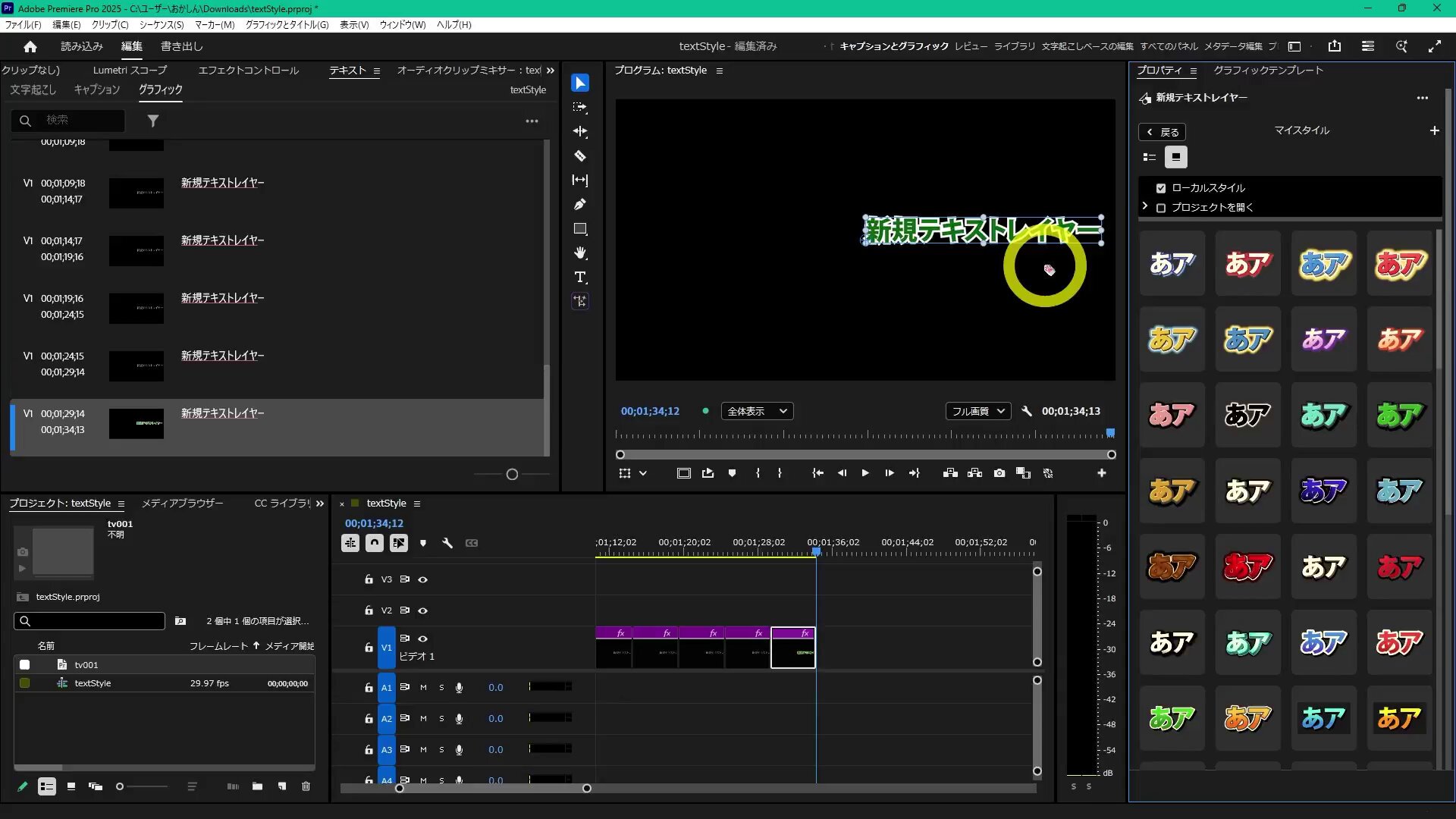Check the プロジェクトを開く checkbox

tap(1161, 208)
